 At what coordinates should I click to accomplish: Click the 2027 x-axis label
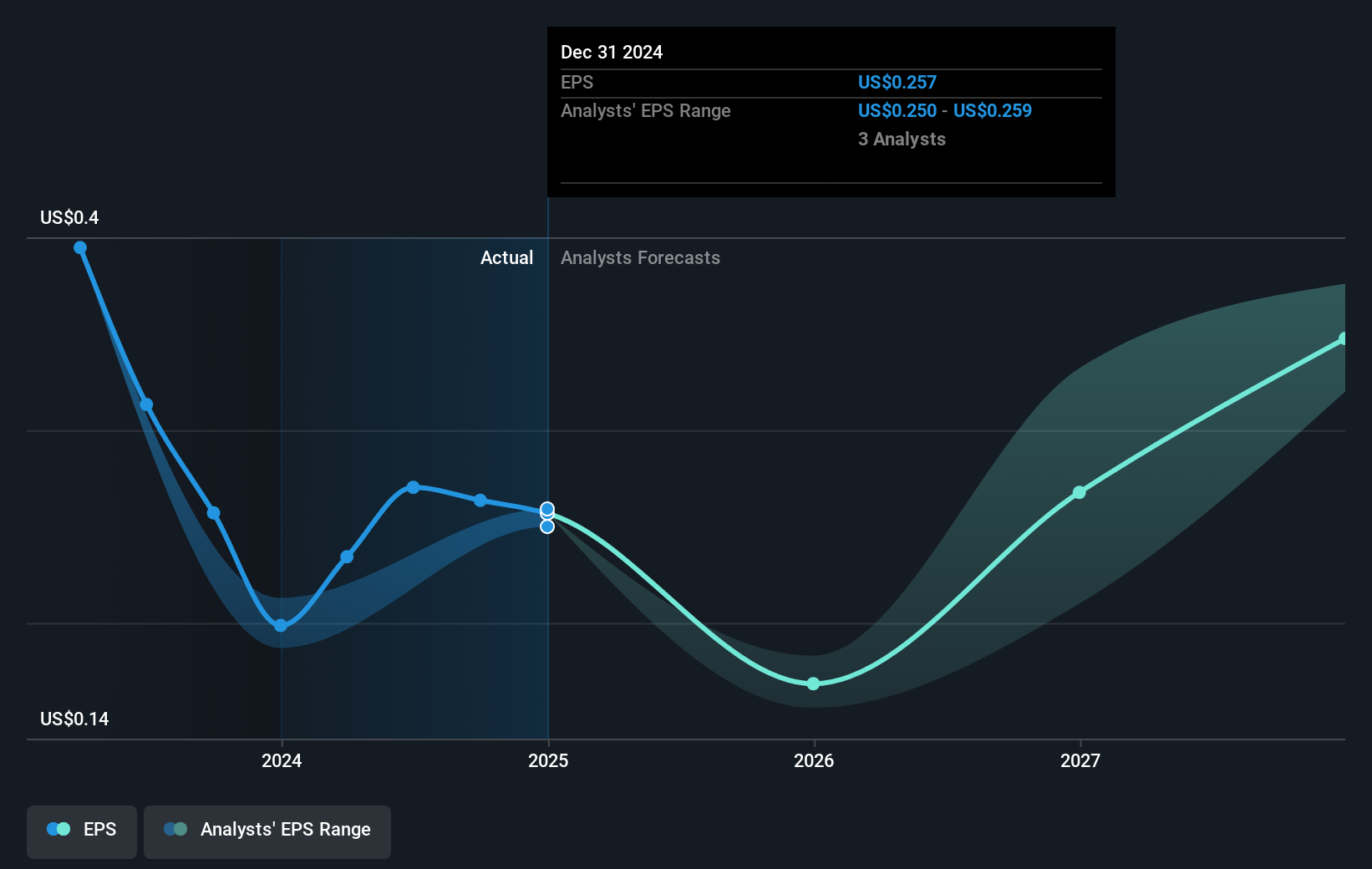point(1080,760)
